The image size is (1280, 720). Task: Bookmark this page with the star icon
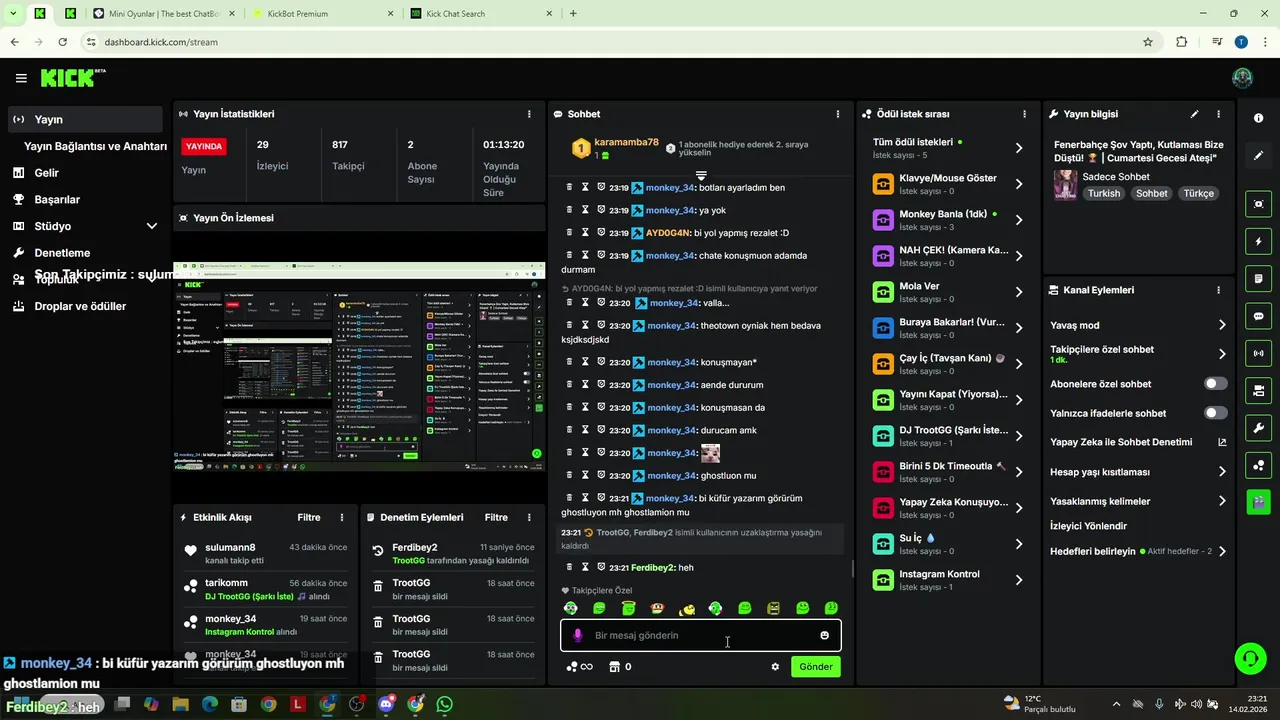click(1148, 42)
